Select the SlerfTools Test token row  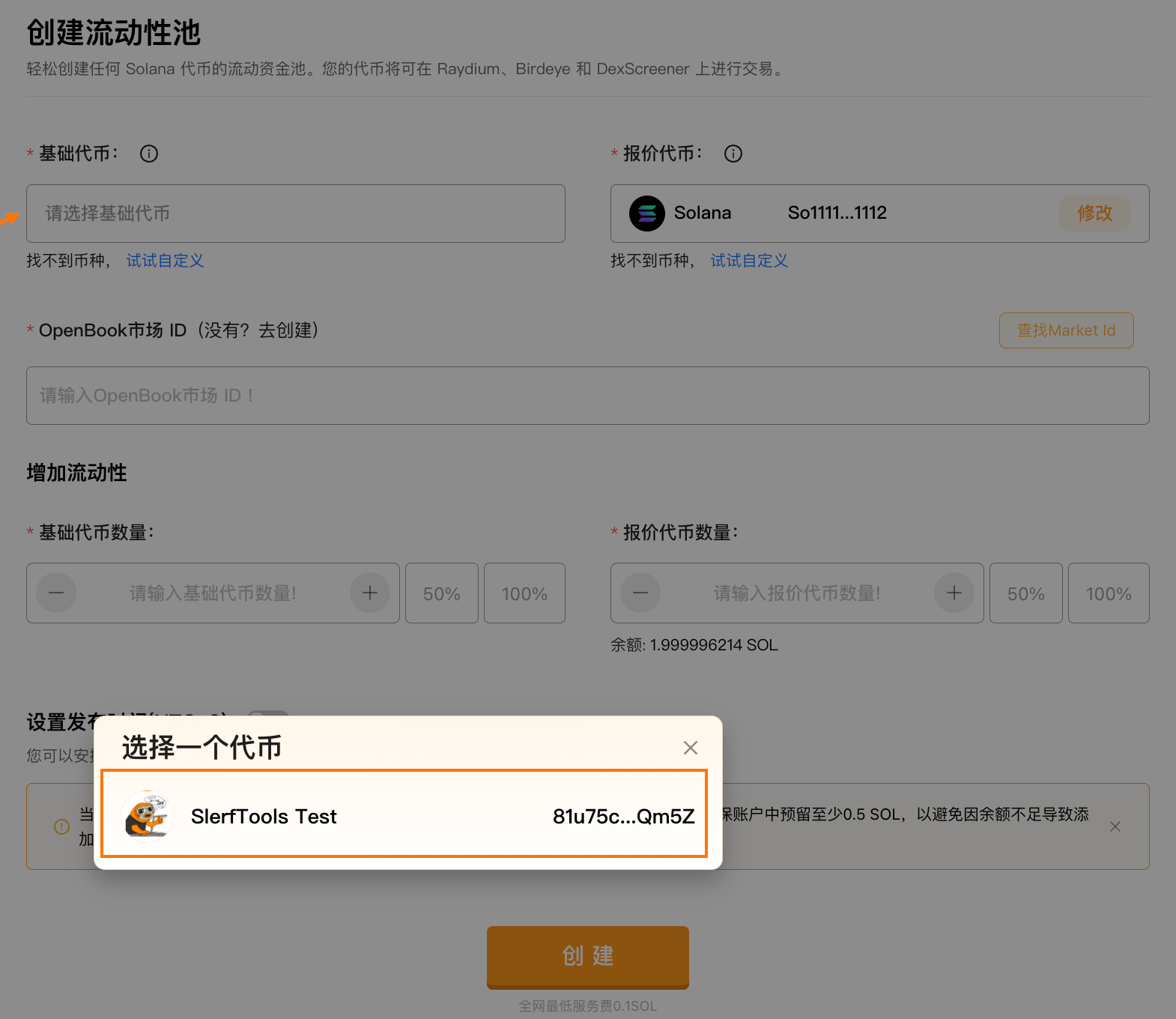tap(404, 814)
